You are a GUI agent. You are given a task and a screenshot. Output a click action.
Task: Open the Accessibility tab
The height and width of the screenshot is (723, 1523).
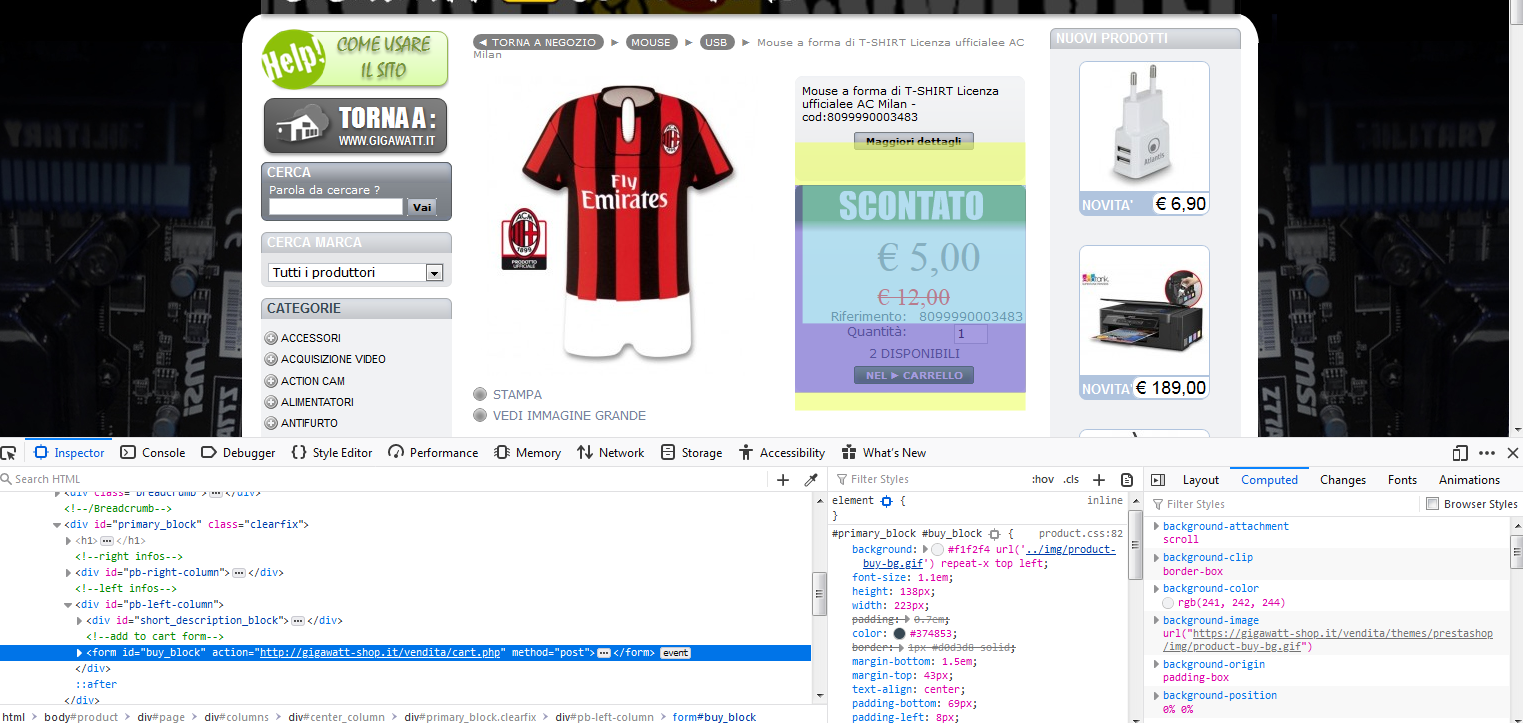(x=782, y=453)
